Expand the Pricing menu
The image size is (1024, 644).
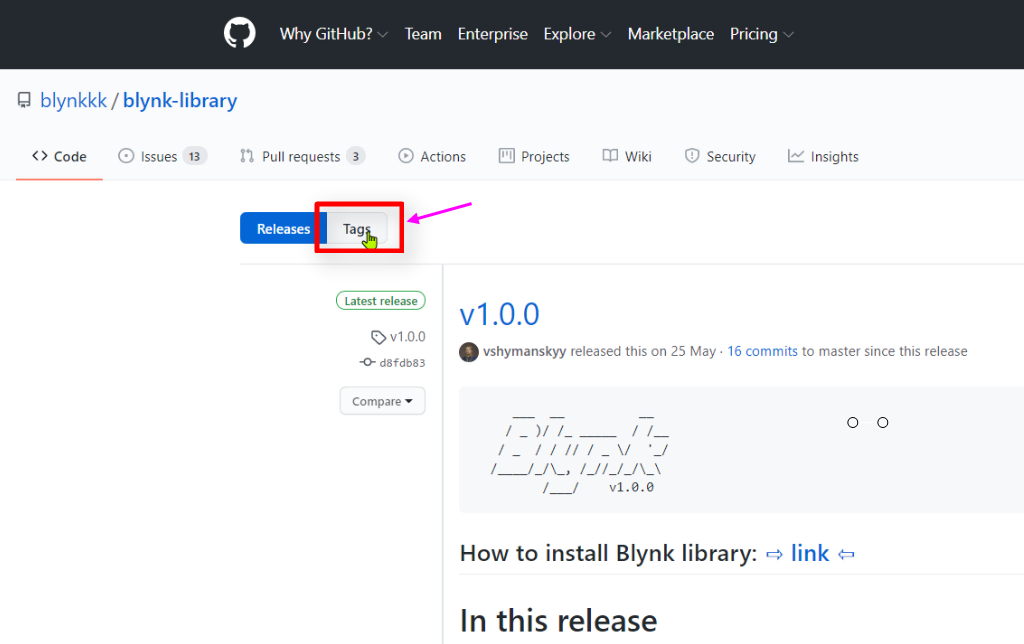click(x=761, y=34)
